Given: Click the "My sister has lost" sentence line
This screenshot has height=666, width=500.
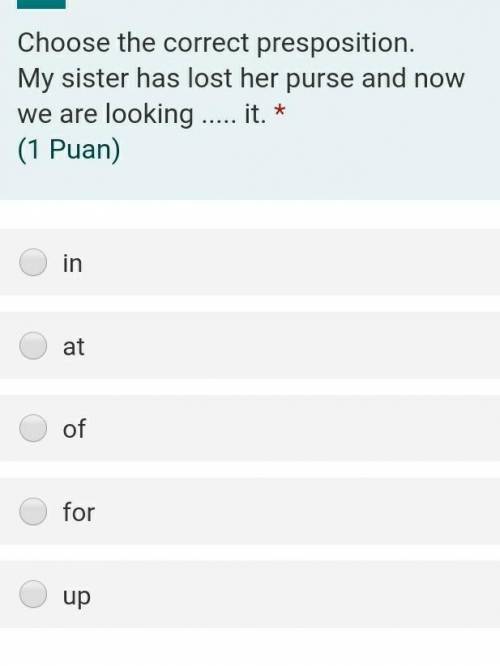Looking at the screenshot, I should pos(241,79).
